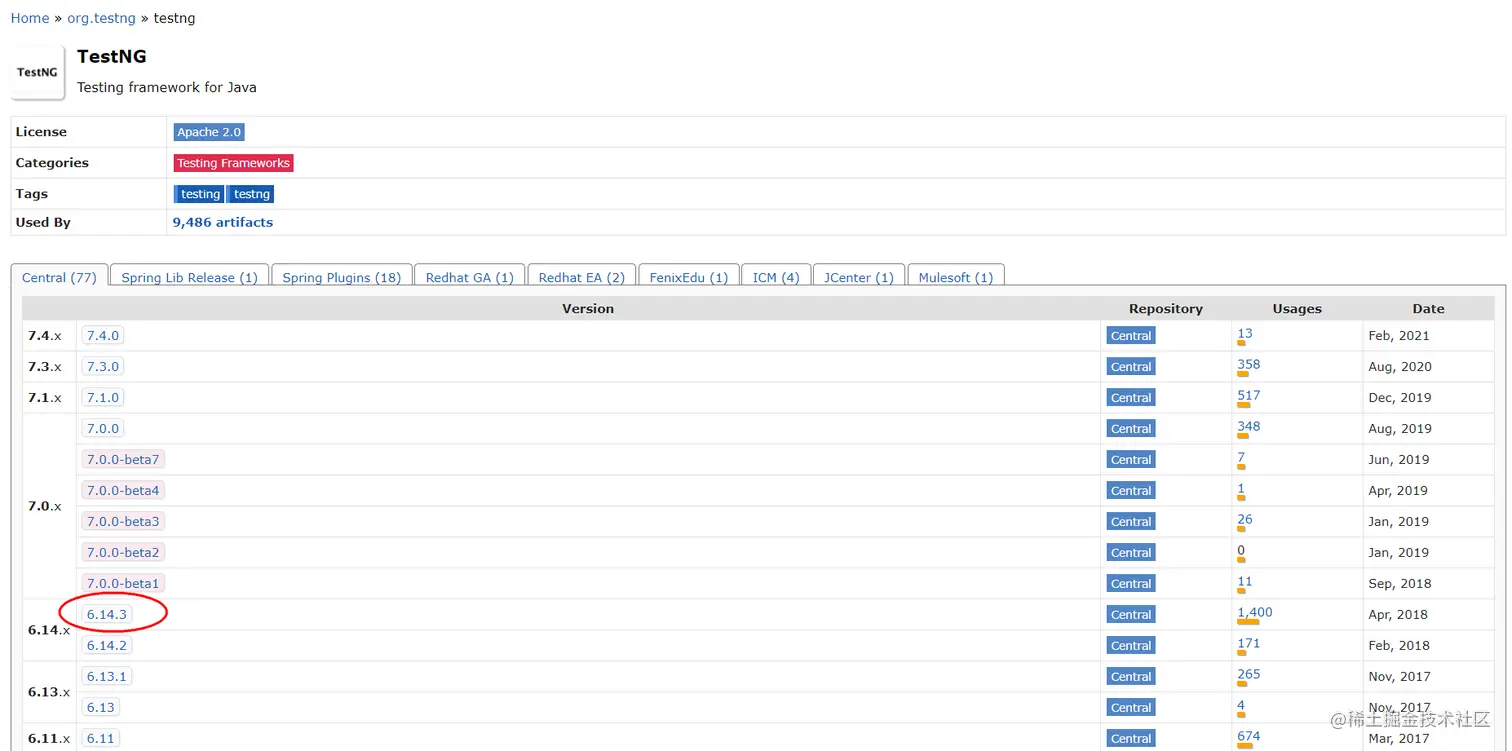Image resolution: width=1512 pixels, height=751 pixels.
Task: Open version 7.0.0 release
Action: 103,429
